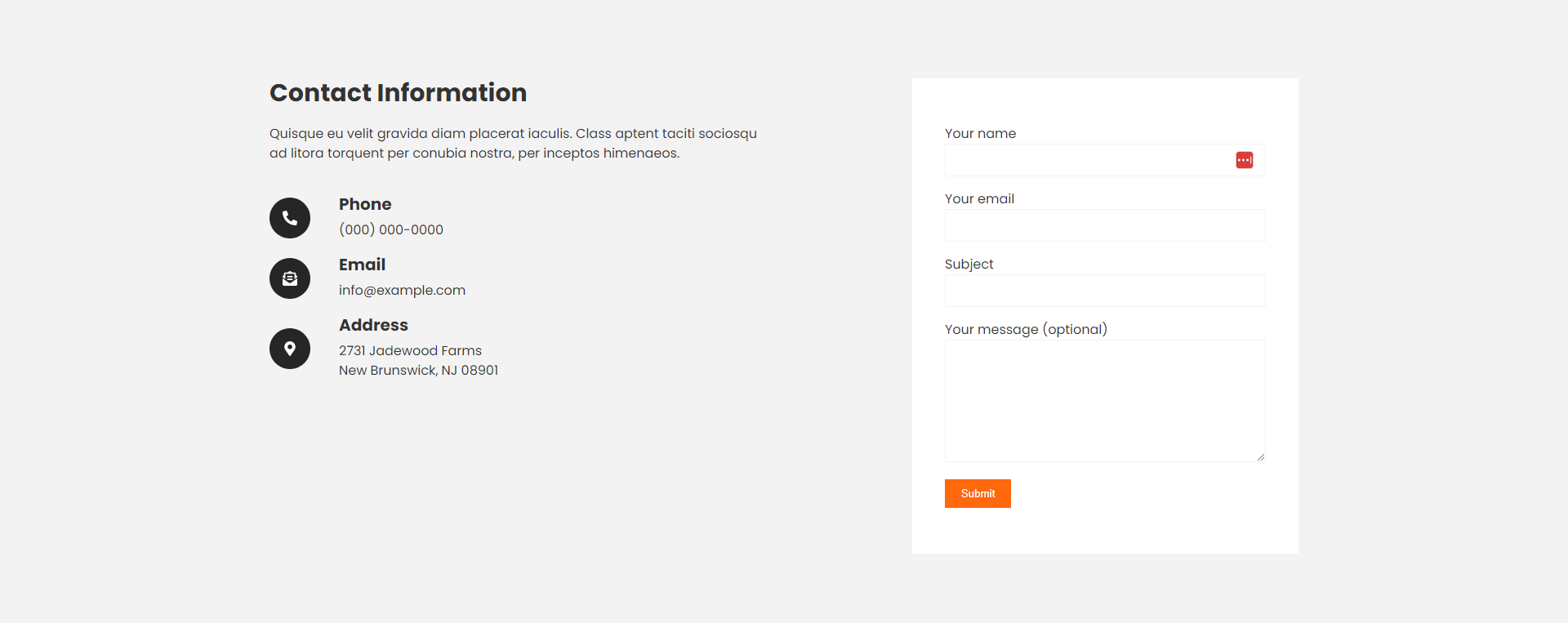Image resolution: width=1568 pixels, height=623 pixels.
Task: Focus the Your email input field
Action: click(1105, 225)
